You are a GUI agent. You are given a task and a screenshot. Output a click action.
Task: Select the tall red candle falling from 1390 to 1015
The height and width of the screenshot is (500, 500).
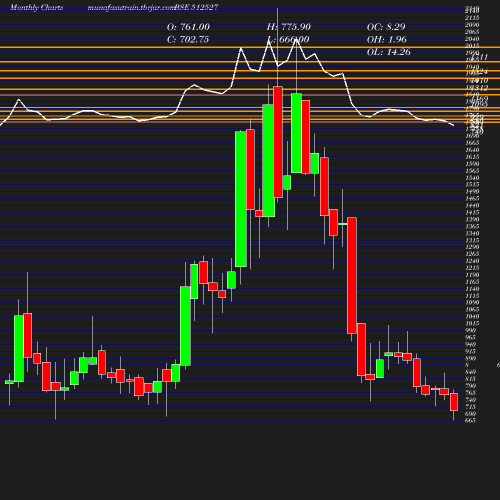click(352, 275)
